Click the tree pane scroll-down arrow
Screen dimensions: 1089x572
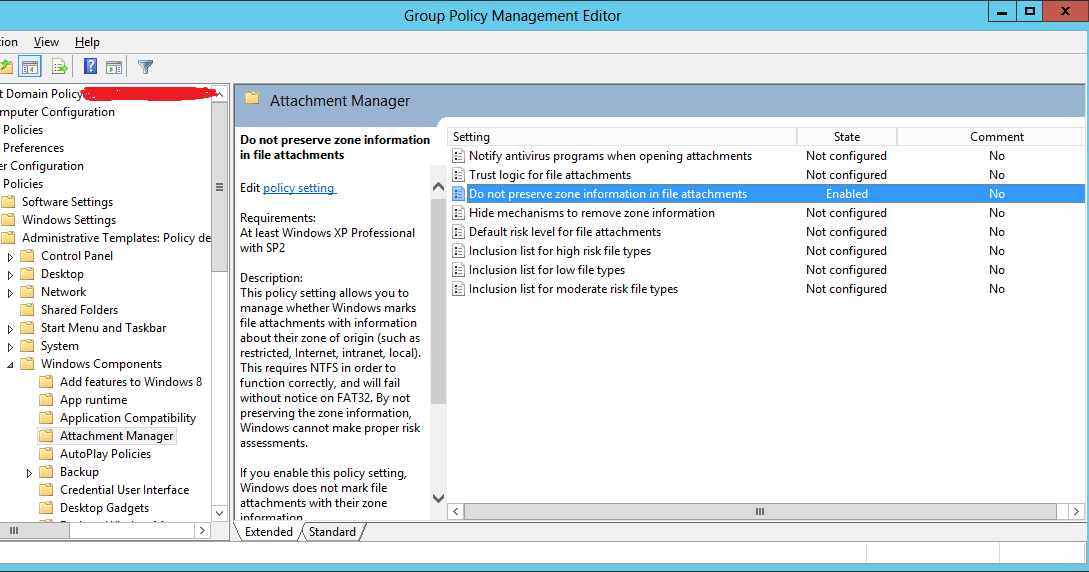click(219, 514)
